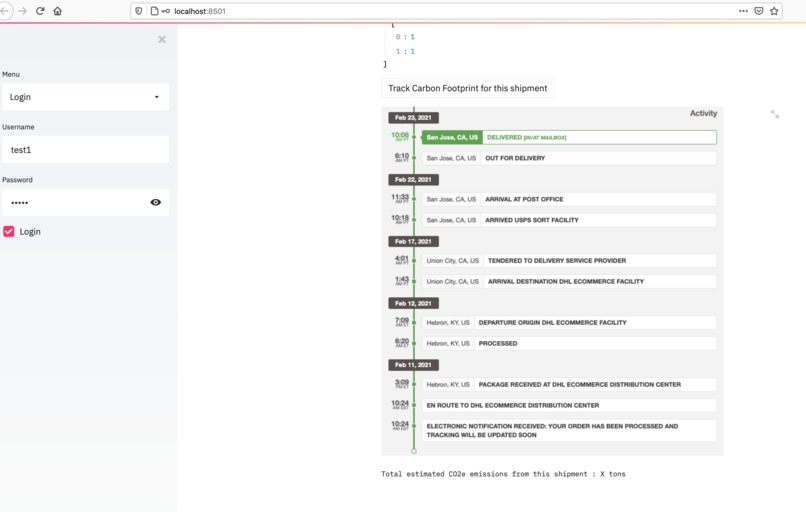Click the 7:09 time label
806x512 pixels.
(x=401, y=321)
